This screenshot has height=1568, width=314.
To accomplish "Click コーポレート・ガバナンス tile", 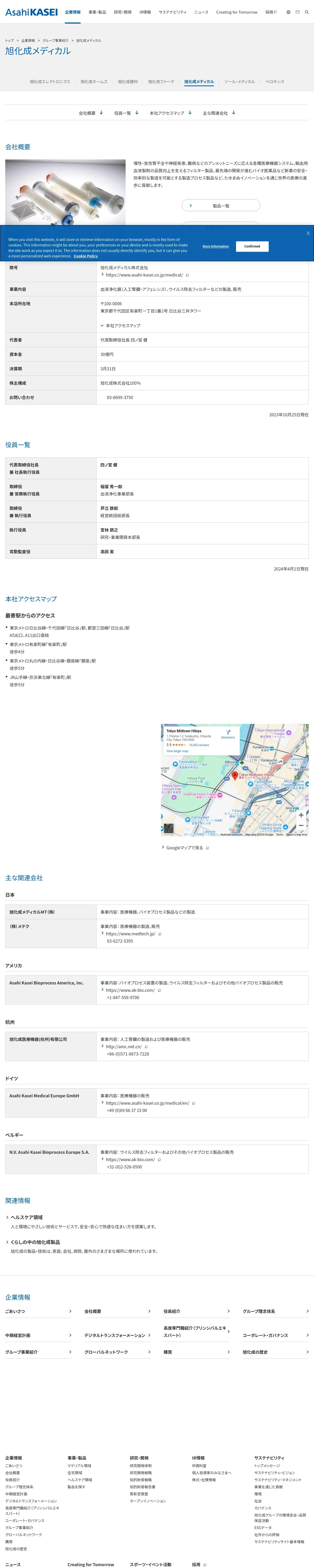I will pos(276,1335).
